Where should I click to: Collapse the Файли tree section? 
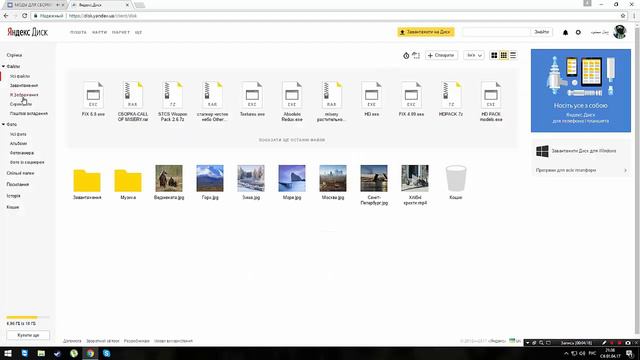[x=4, y=66]
